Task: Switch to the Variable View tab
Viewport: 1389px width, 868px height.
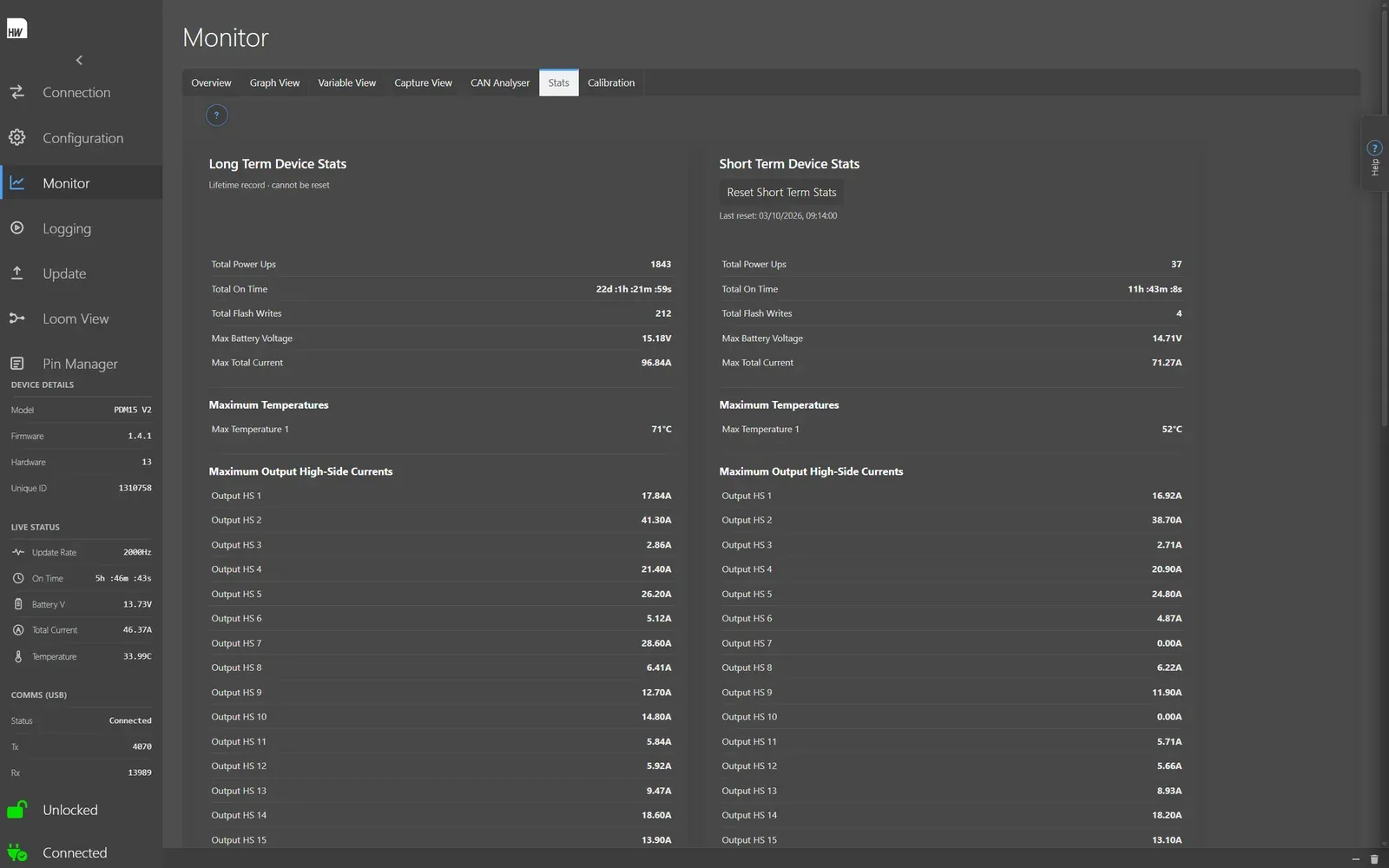Action: point(346,82)
